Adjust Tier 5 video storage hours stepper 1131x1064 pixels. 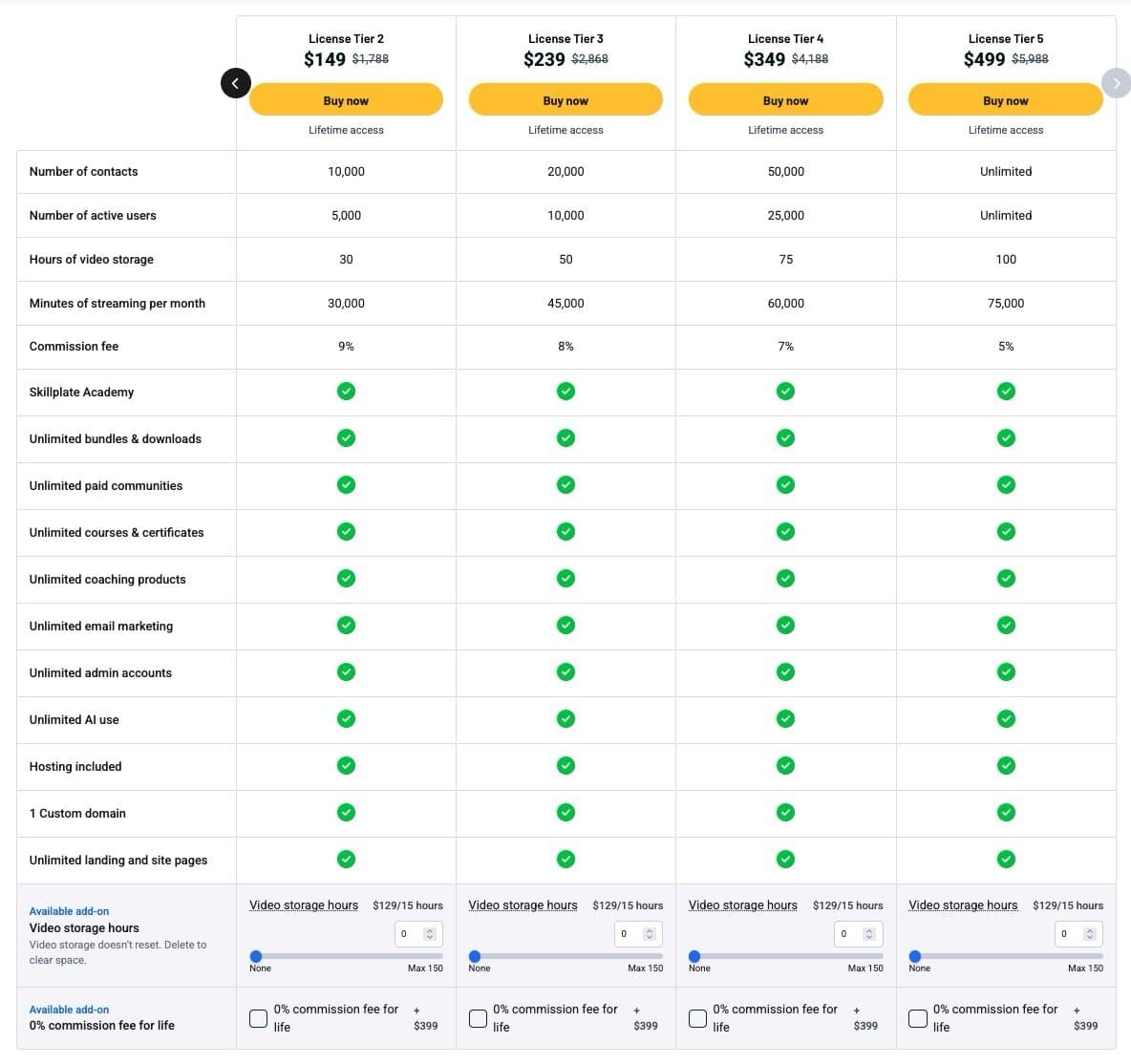pyautogui.click(x=1089, y=934)
